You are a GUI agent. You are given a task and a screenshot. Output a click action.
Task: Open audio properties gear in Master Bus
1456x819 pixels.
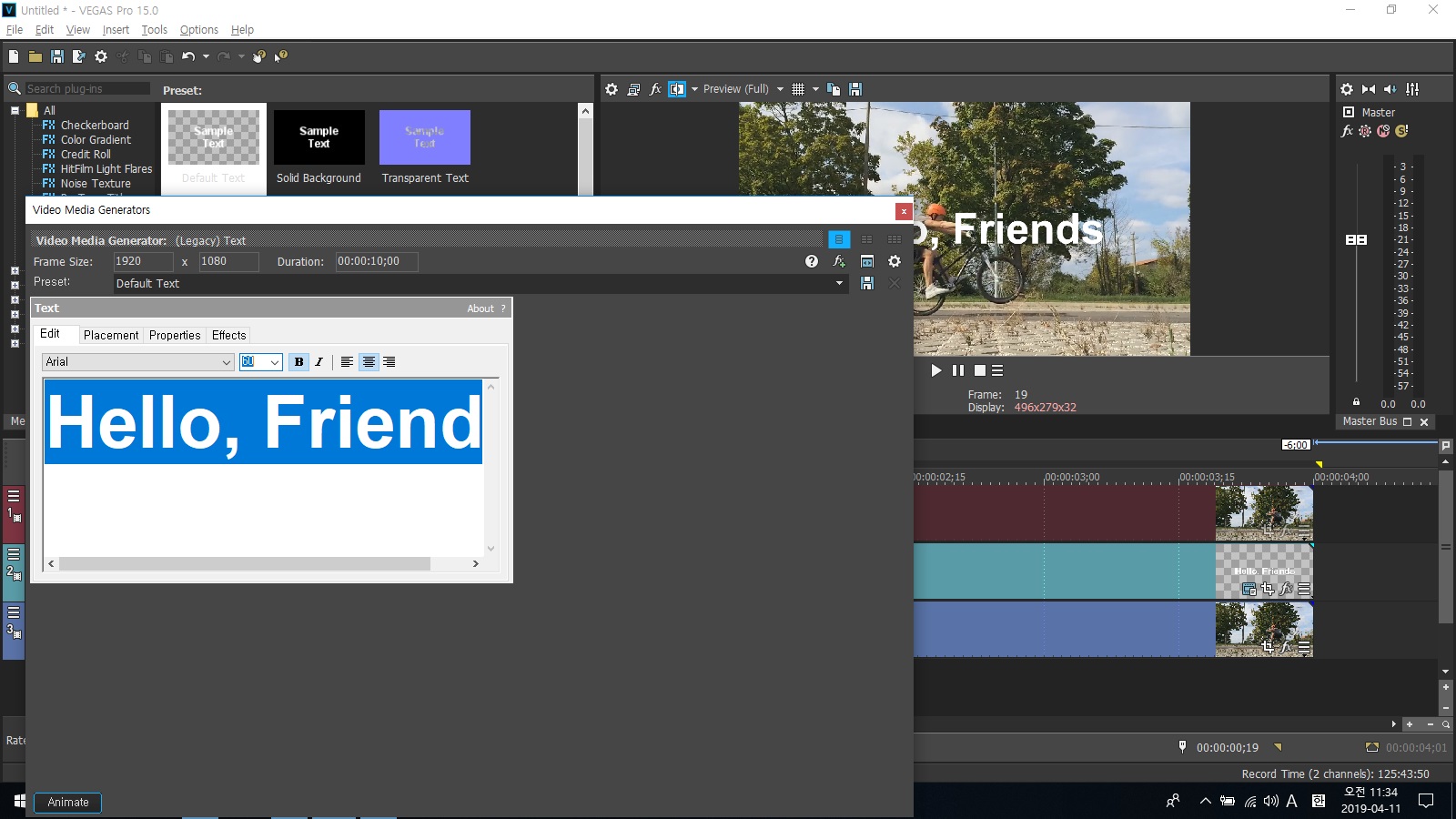click(x=1347, y=89)
